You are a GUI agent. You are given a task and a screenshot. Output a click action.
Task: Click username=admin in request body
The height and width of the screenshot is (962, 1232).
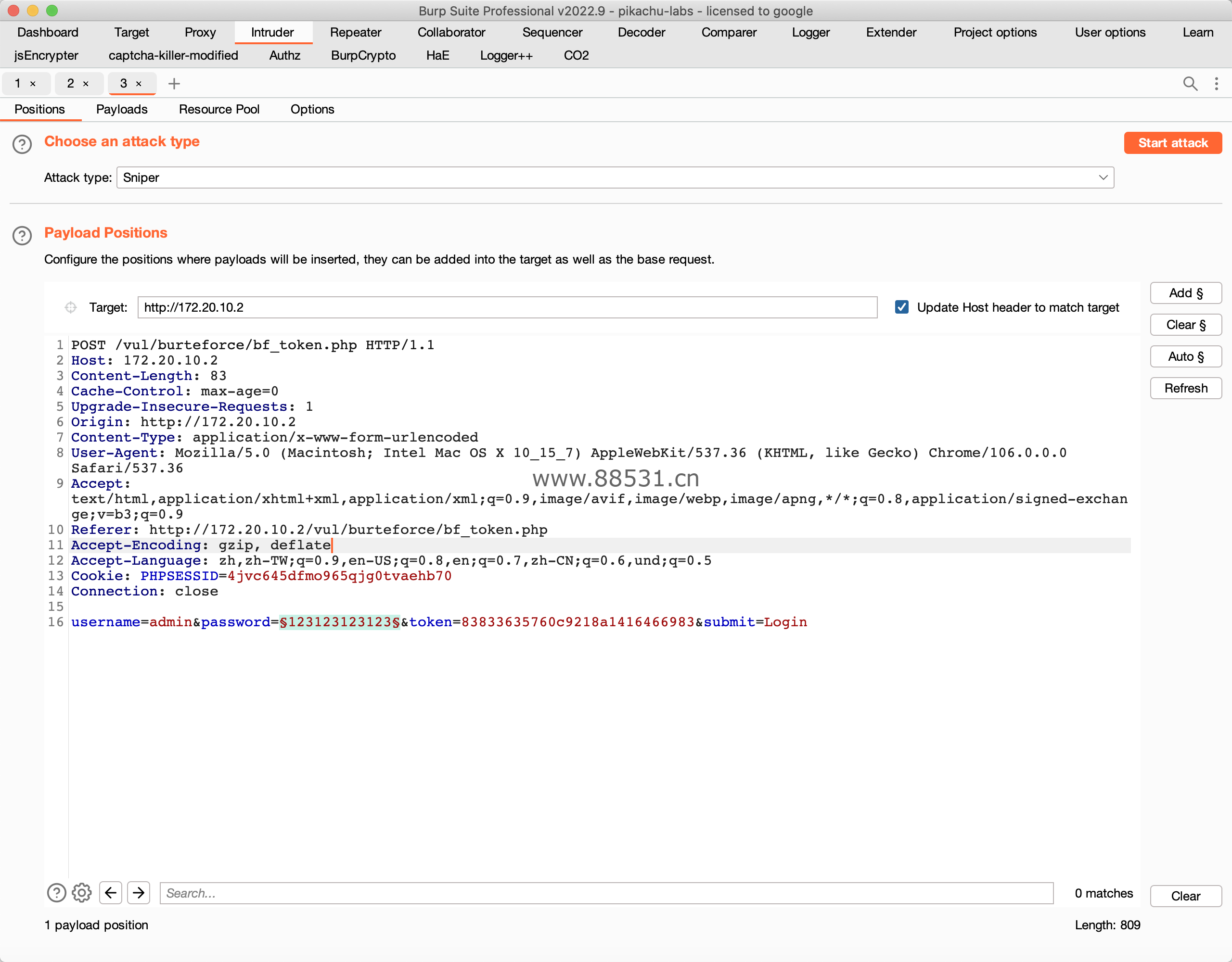131,622
